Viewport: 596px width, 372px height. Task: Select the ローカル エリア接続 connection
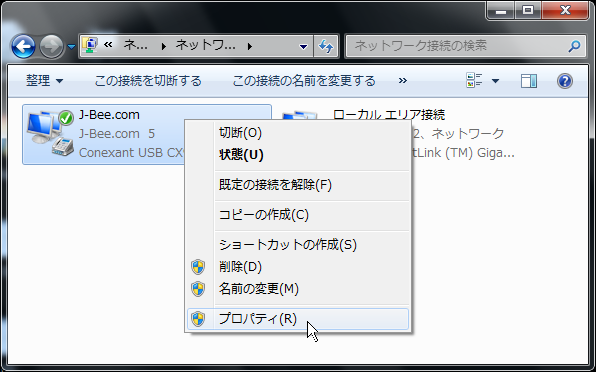point(389,114)
